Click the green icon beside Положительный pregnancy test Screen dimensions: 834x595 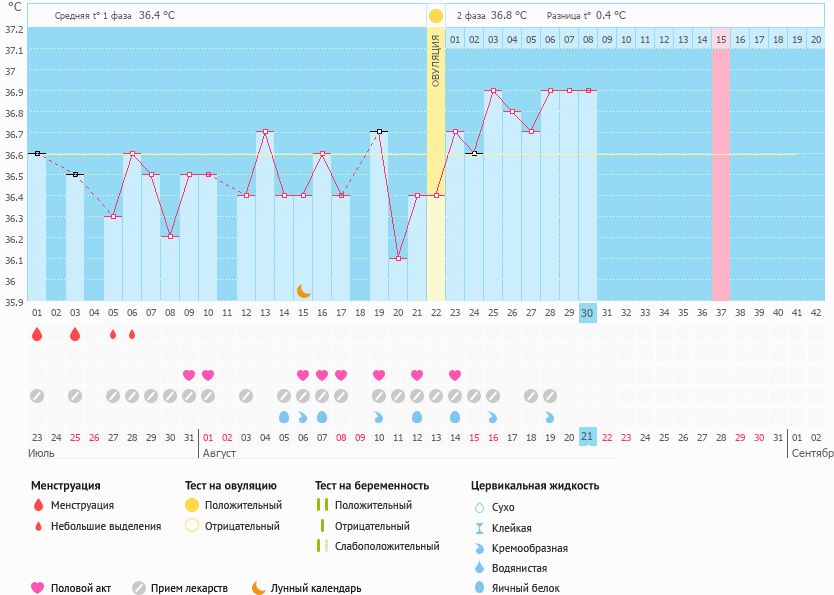322,505
